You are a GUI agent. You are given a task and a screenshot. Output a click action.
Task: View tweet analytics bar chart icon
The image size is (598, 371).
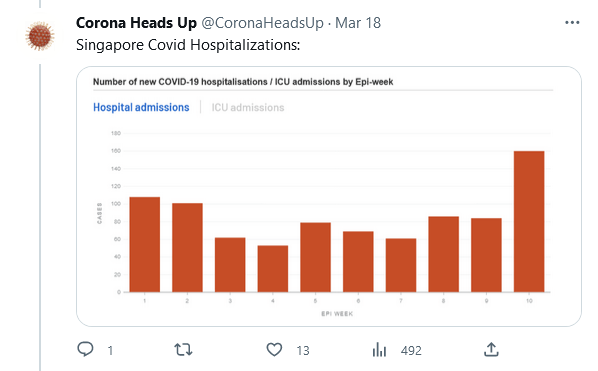(x=379, y=349)
